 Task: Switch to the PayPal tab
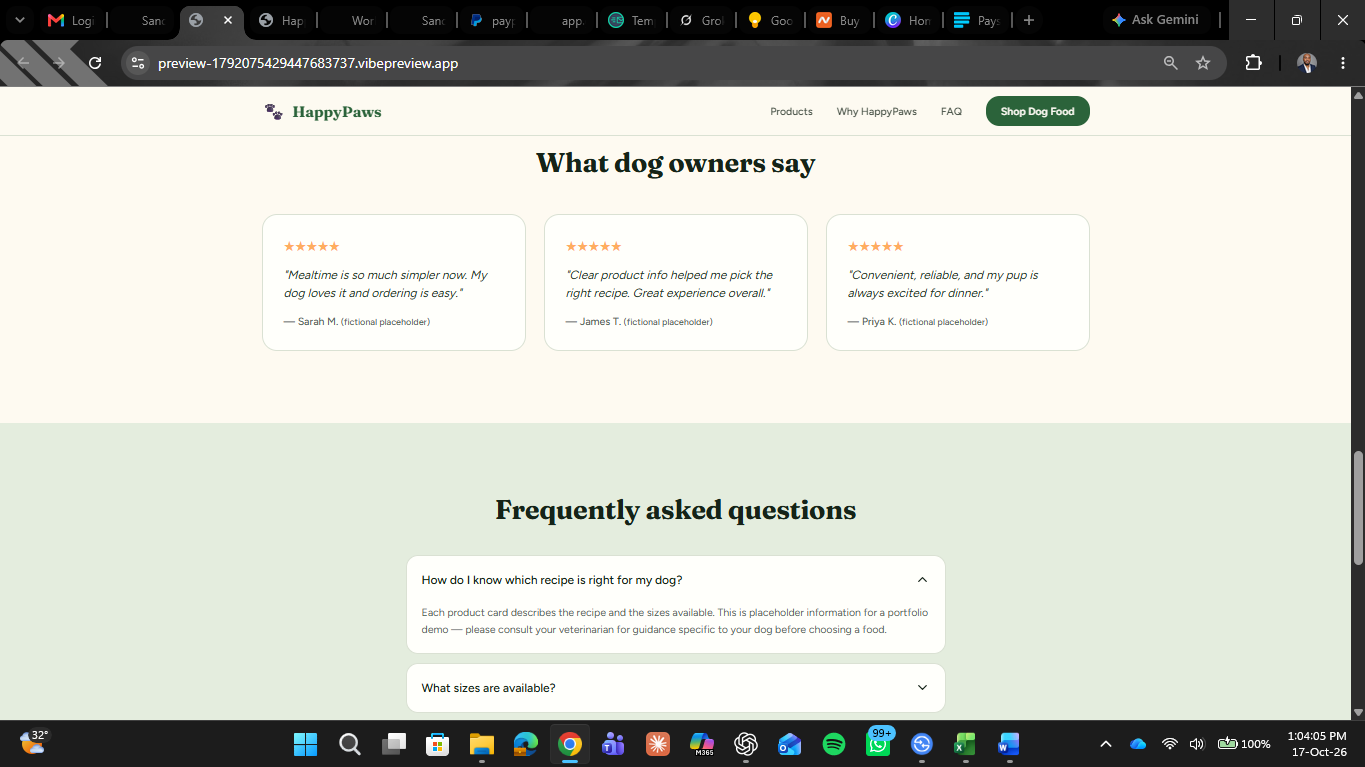pyautogui.click(x=491, y=20)
